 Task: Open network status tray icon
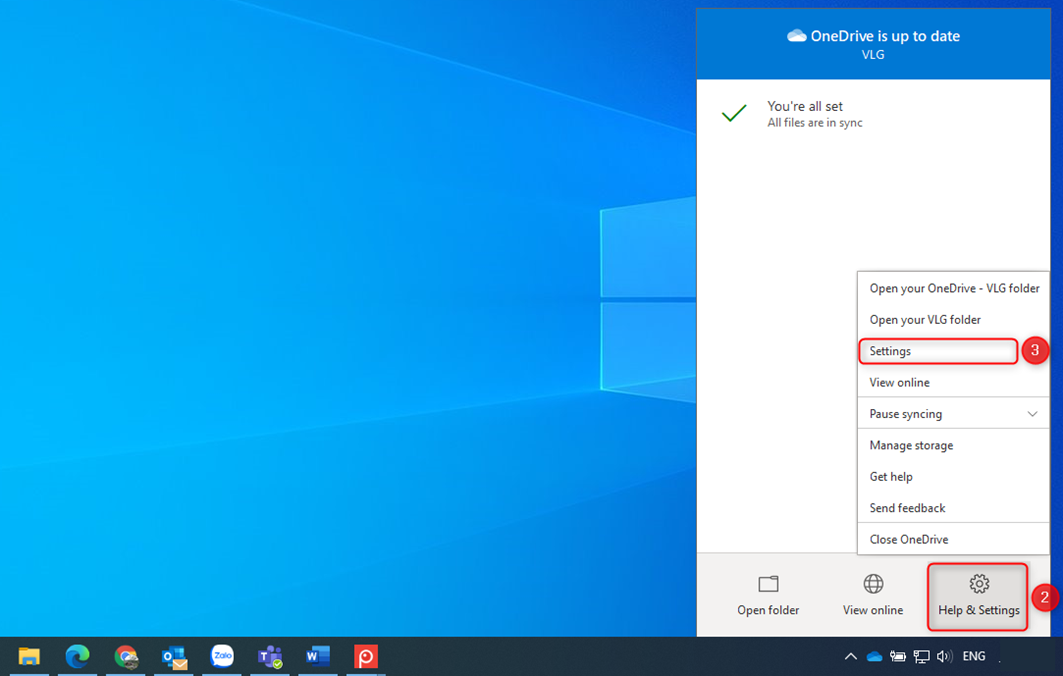click(x=921, y=656)
